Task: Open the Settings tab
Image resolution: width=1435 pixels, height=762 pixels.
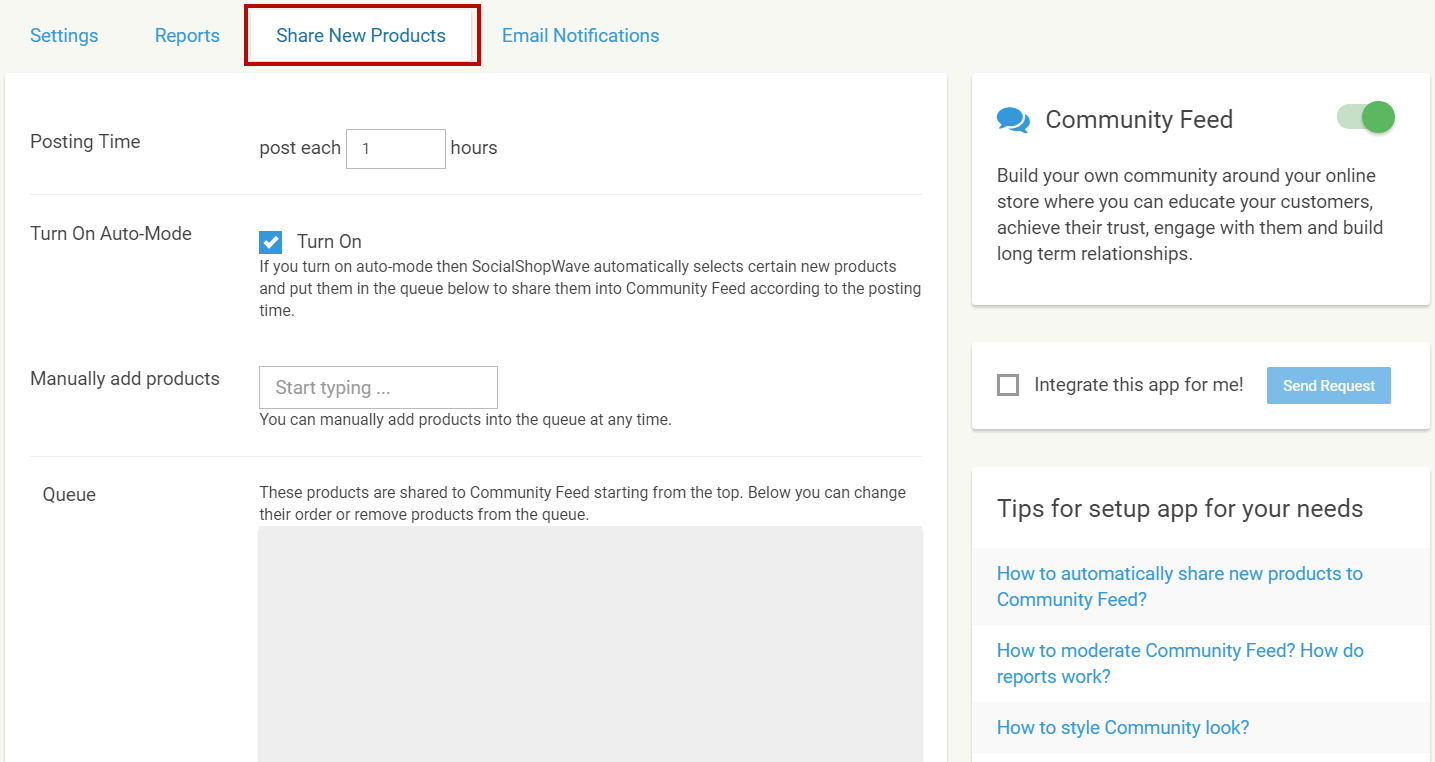Action: (64, 36)
